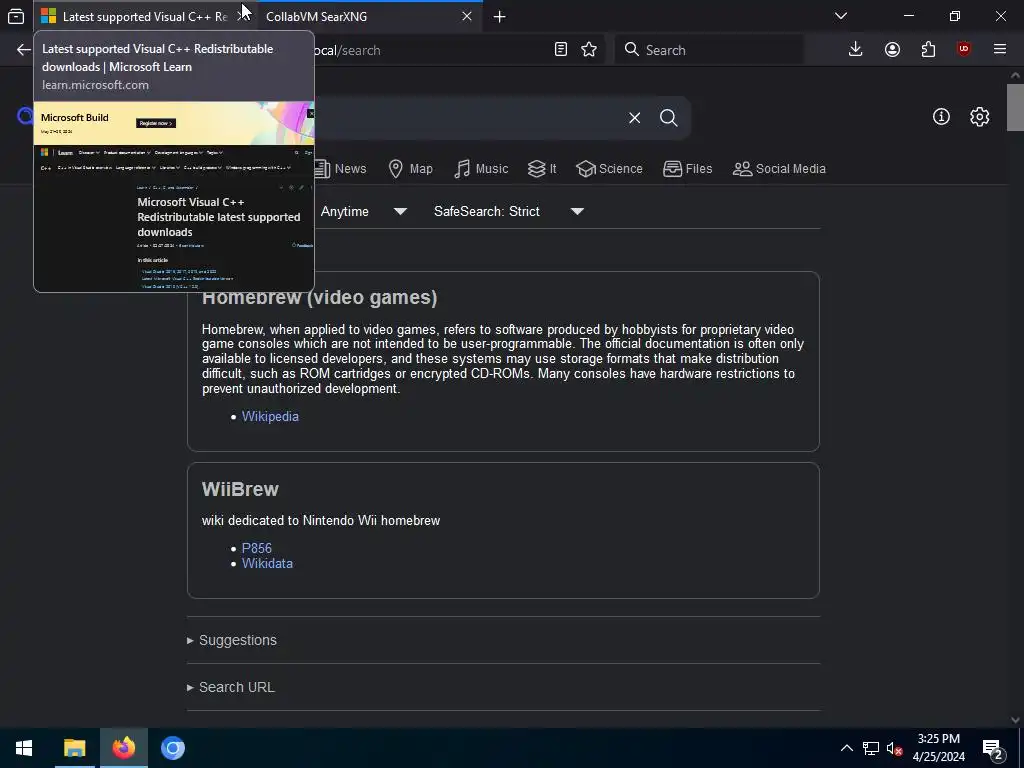Image resolution: width=1024 pixels, height=768 pixels.
Task: Switch to the Latest supported Visual C++ tab
Action: point(144,16)
